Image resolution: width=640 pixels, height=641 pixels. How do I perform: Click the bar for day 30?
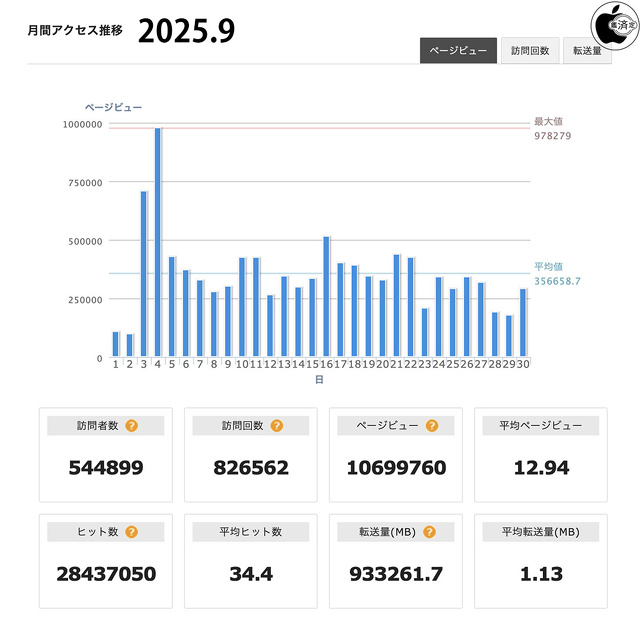point(522,323)
